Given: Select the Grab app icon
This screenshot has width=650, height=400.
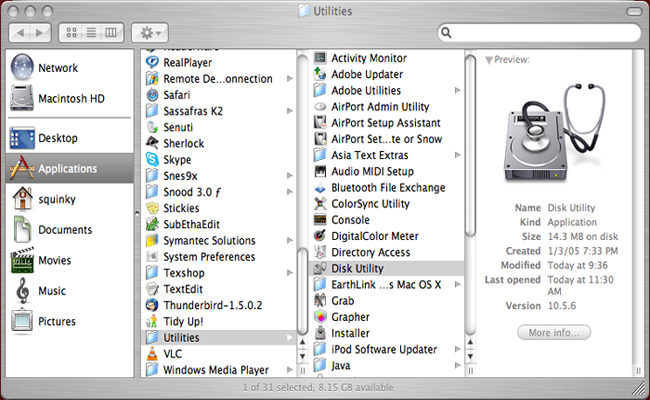Looking at the screenshot, I should [x=320, y=301].
